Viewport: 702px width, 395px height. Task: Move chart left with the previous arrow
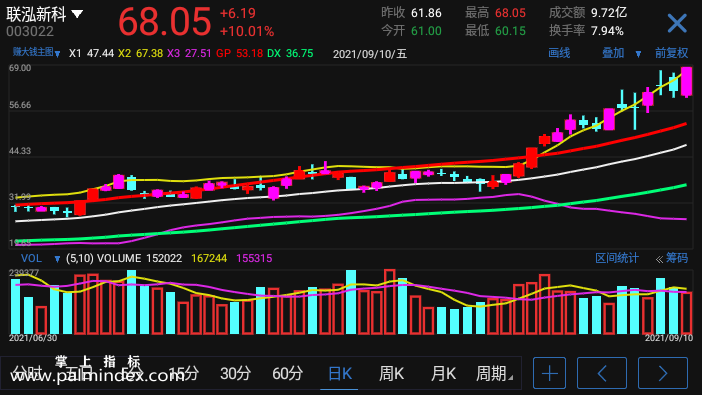[602, 373]
